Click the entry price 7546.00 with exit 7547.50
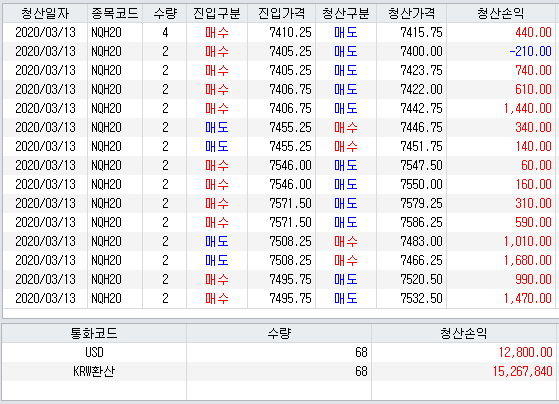 tap(290, 165)
